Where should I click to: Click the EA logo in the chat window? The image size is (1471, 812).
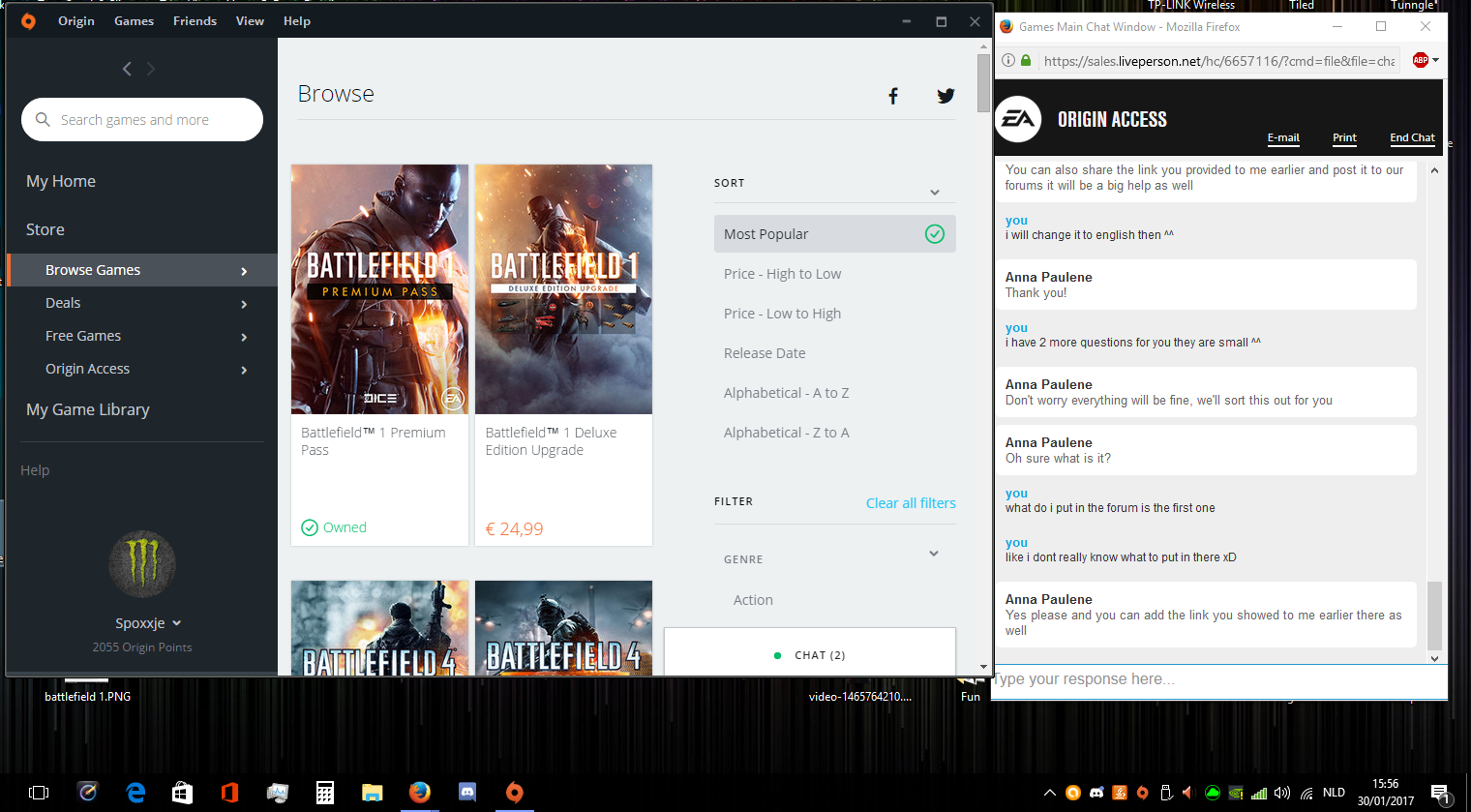1018,119
